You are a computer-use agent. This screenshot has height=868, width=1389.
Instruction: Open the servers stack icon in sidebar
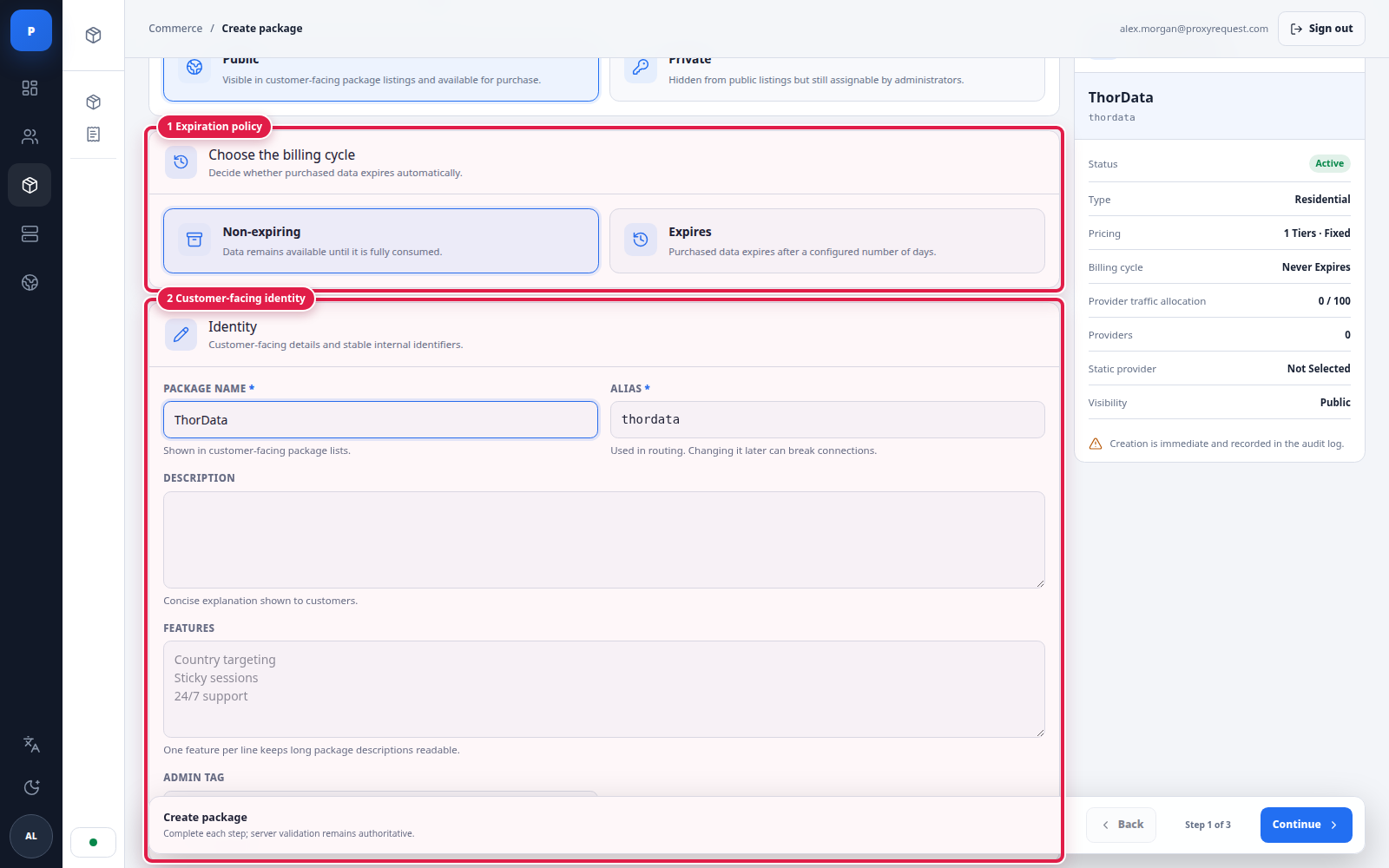30,233
